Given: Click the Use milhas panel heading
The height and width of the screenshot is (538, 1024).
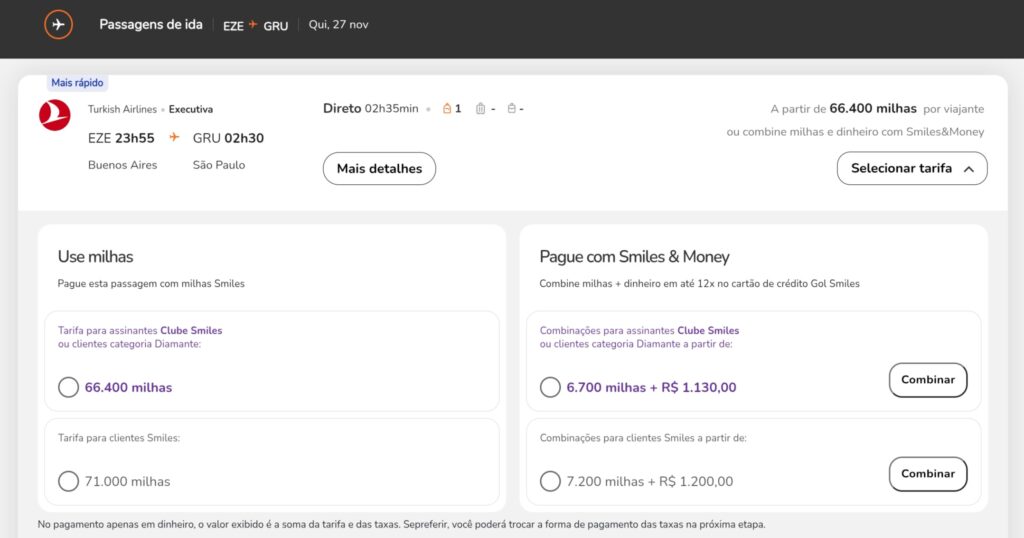Looking at the screenshot, I should pyautogui.click(x=95, y=257).
